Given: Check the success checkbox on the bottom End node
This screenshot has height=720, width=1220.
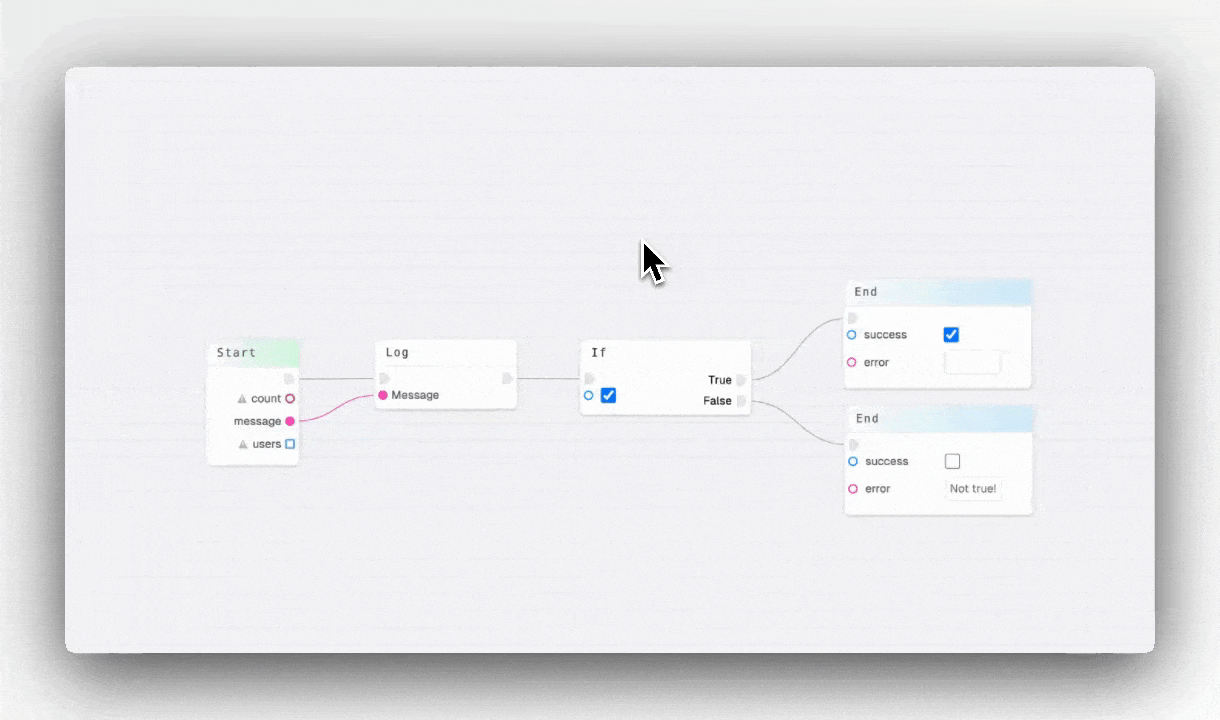Looking at the screenshot, I should click(952, 461).
